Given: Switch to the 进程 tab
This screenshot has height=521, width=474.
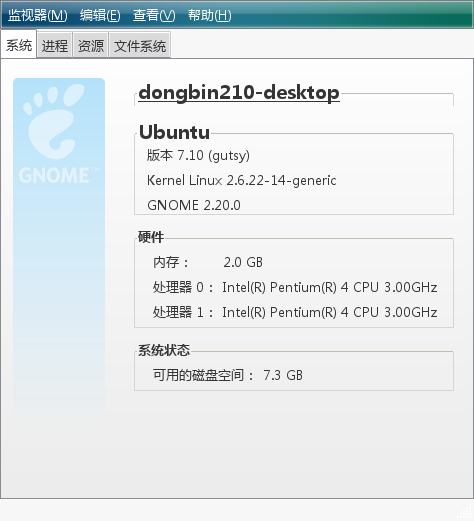Looking at the screenshot, I should (x=55, y=45).
